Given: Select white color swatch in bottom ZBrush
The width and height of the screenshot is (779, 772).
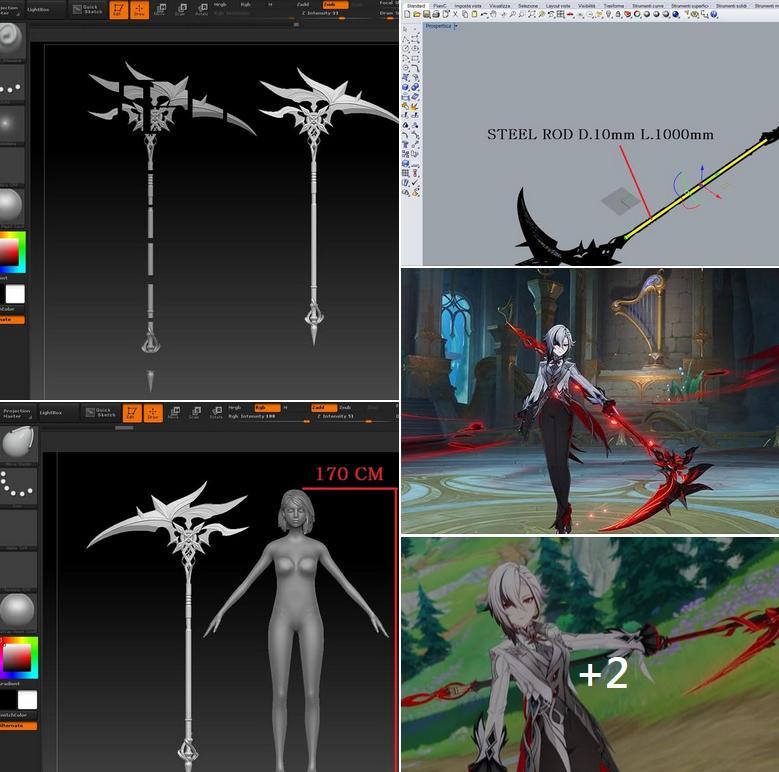Looking at the screenshot, I should coord(27,699).
